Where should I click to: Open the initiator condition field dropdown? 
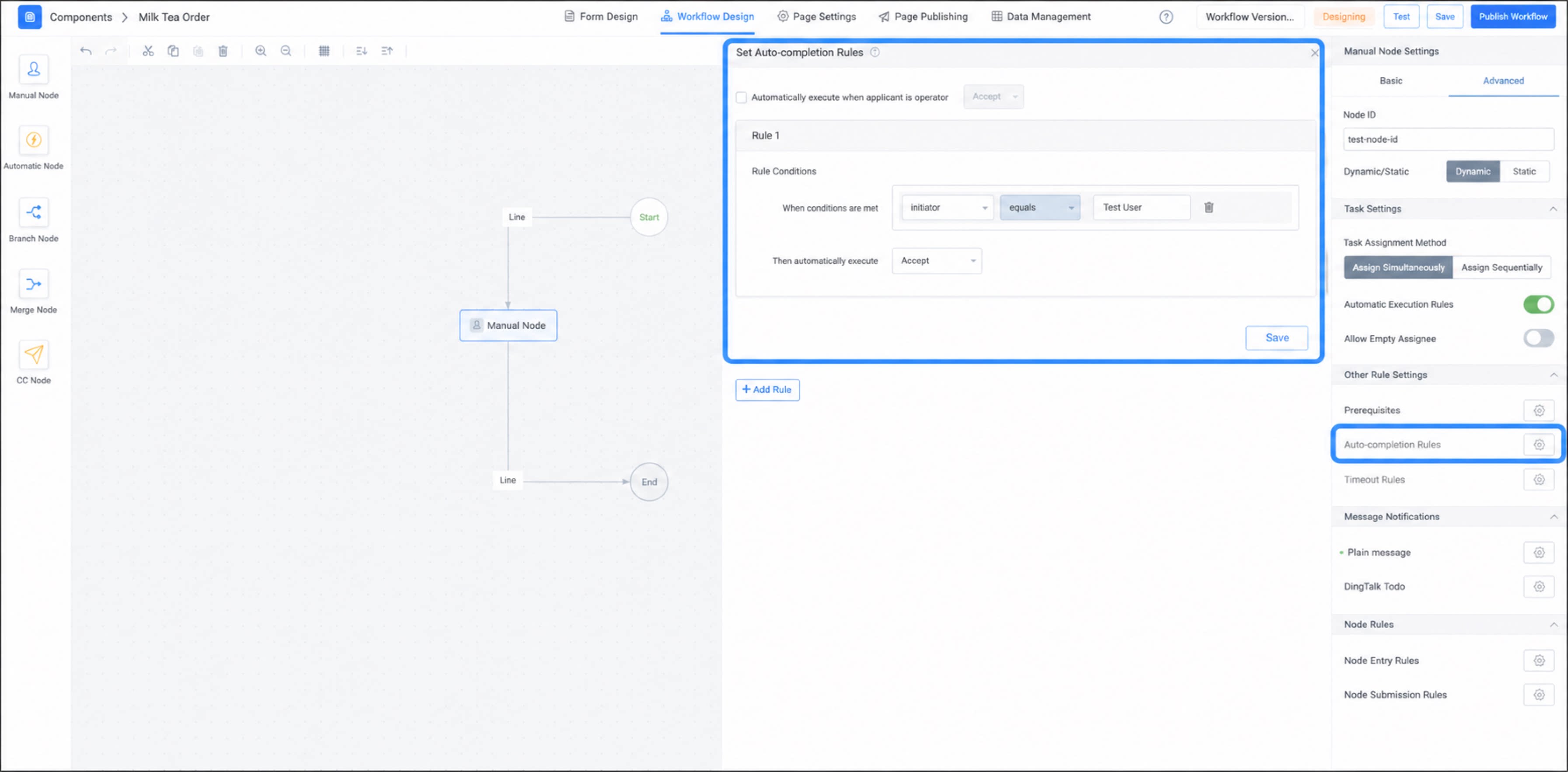(x=947, y=208)
